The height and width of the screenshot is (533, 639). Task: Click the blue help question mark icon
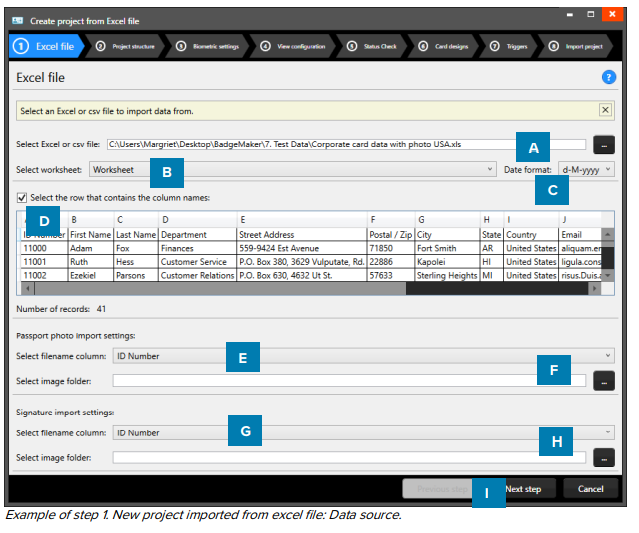point(607,77)
